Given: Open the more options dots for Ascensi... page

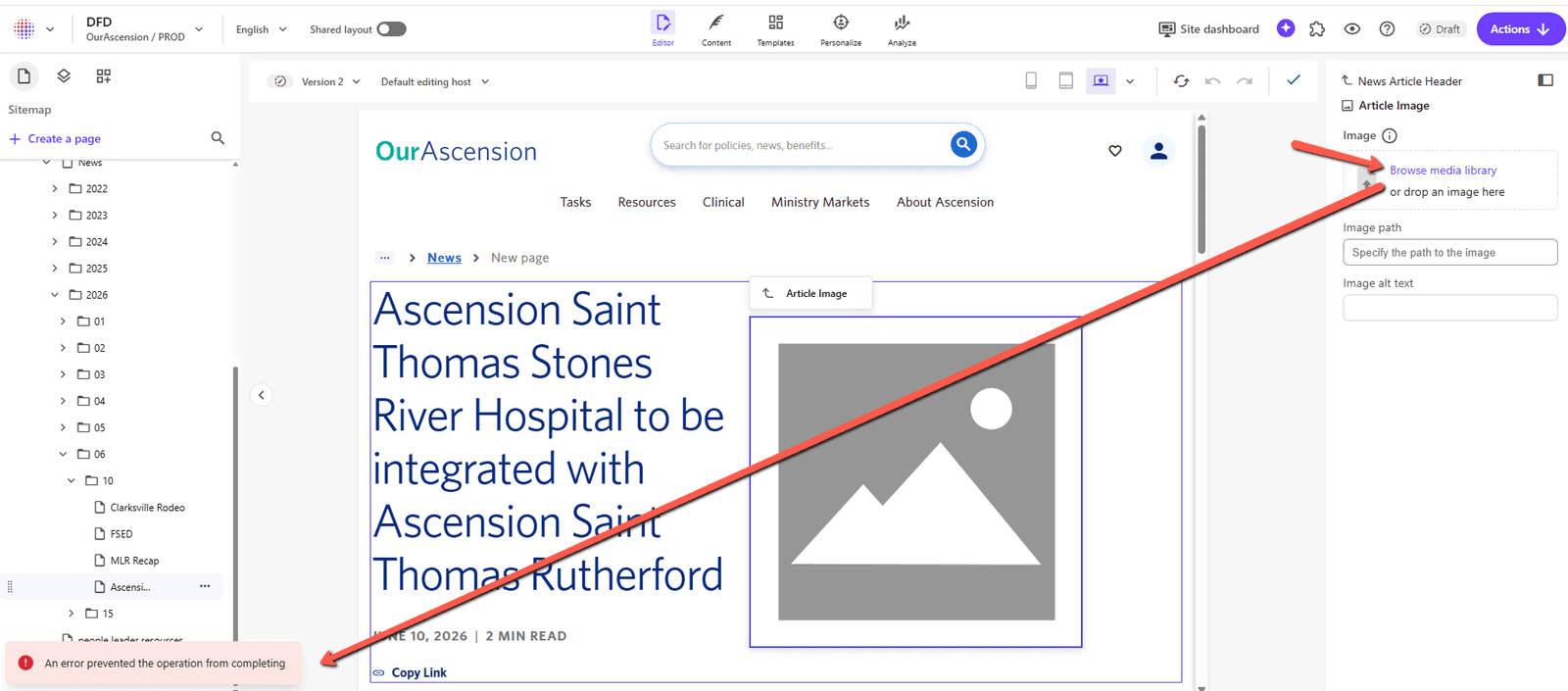Looking at the screenshot, I should tap(205, 586).
